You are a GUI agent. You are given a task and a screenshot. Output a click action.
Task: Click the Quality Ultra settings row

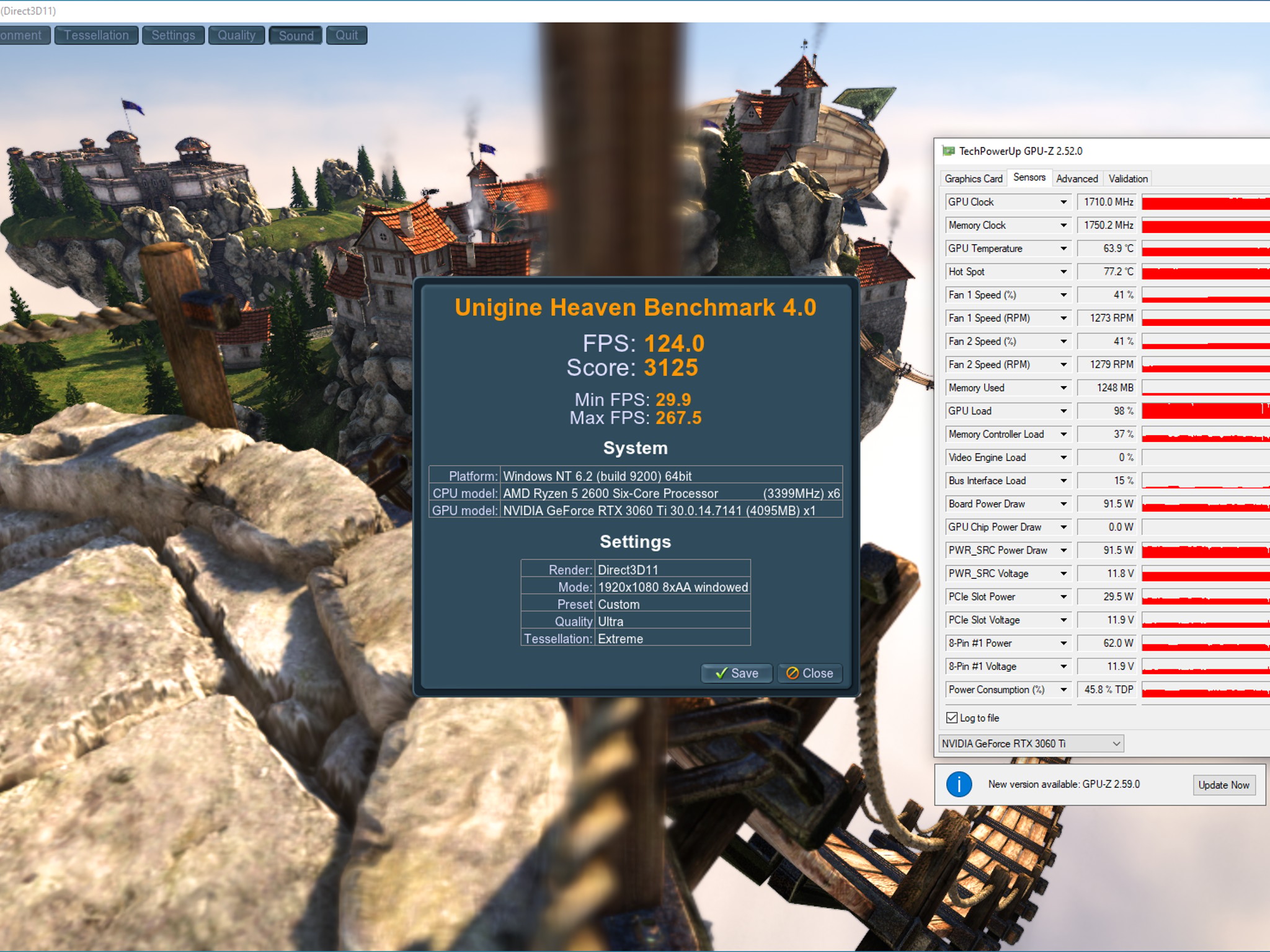click(x=636, y=622)
